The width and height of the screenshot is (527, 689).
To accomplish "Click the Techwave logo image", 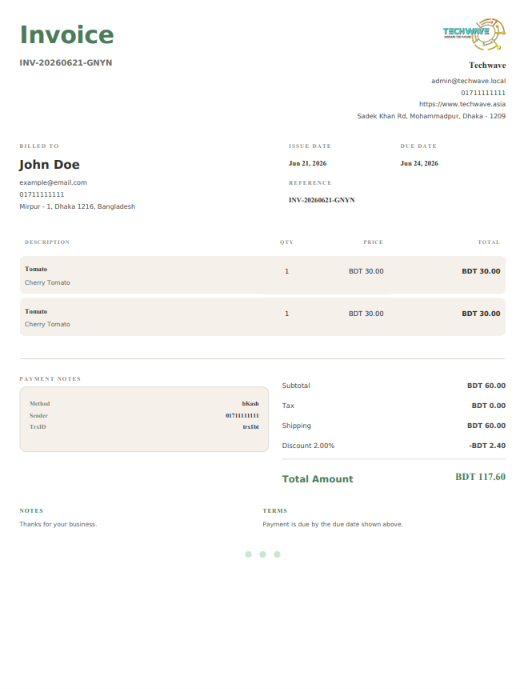I will pyautogui.click(x=474, y=35).
